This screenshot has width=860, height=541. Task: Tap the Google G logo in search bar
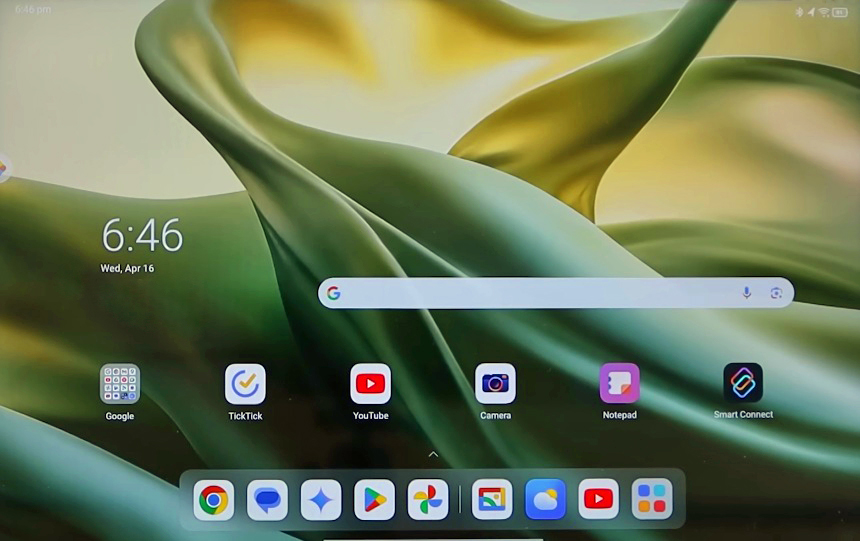pos(333,293)
